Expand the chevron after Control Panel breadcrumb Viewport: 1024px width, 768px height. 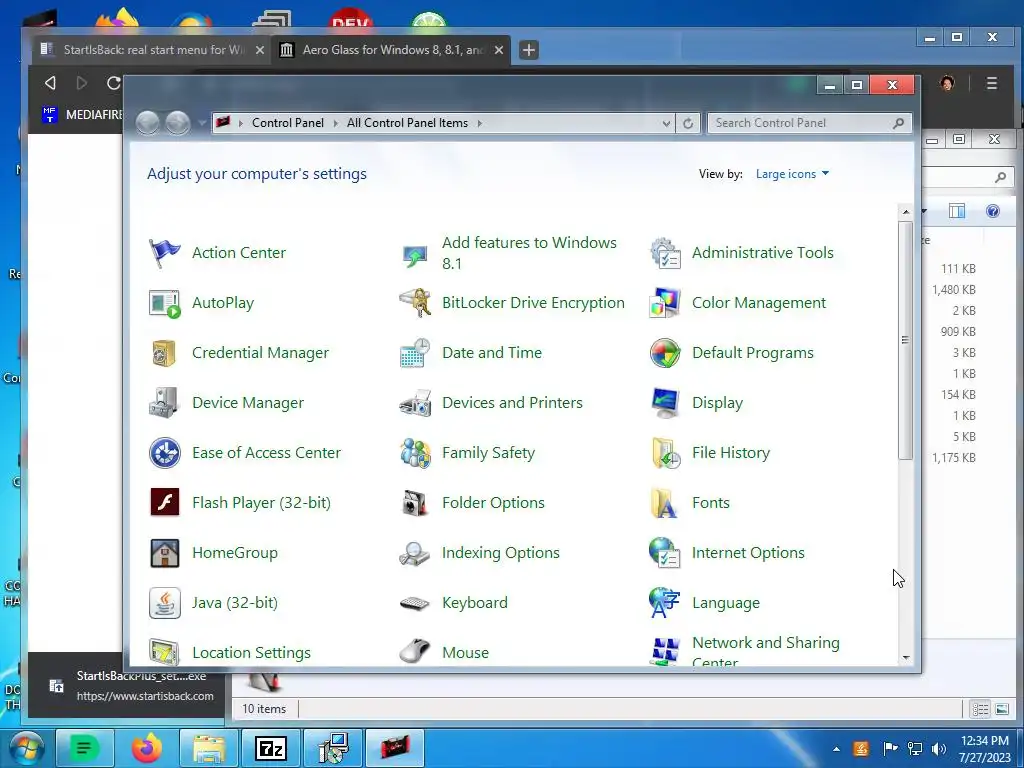336,123
